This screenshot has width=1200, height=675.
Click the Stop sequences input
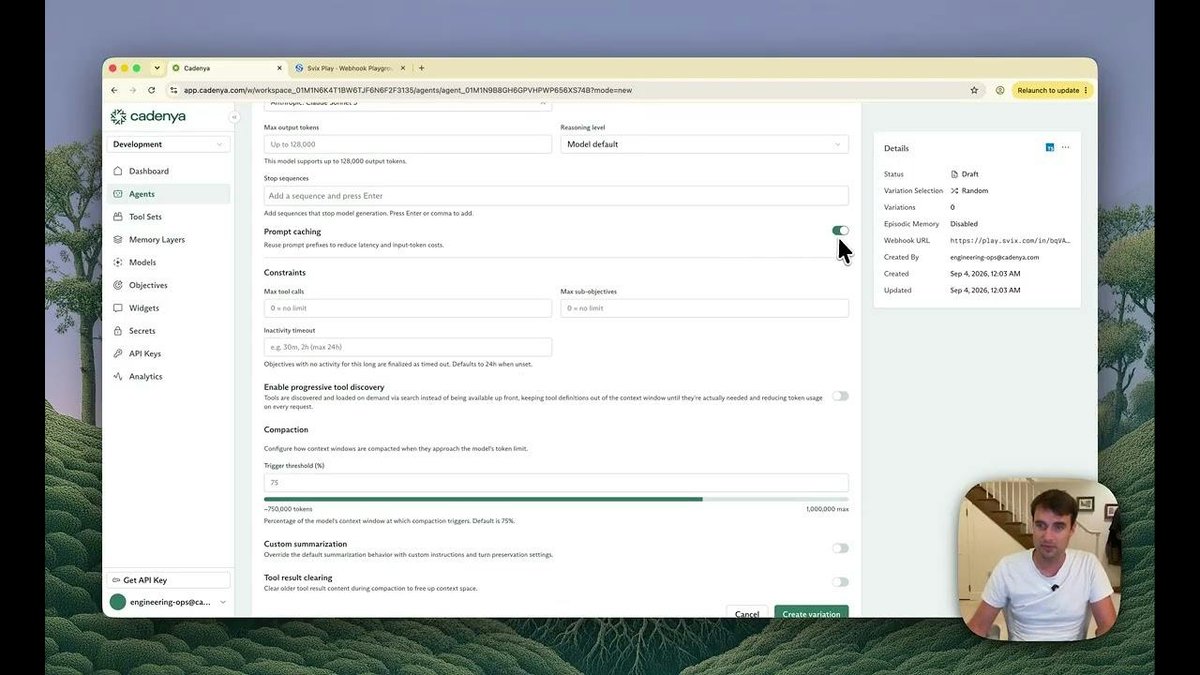tap(556, 196)
